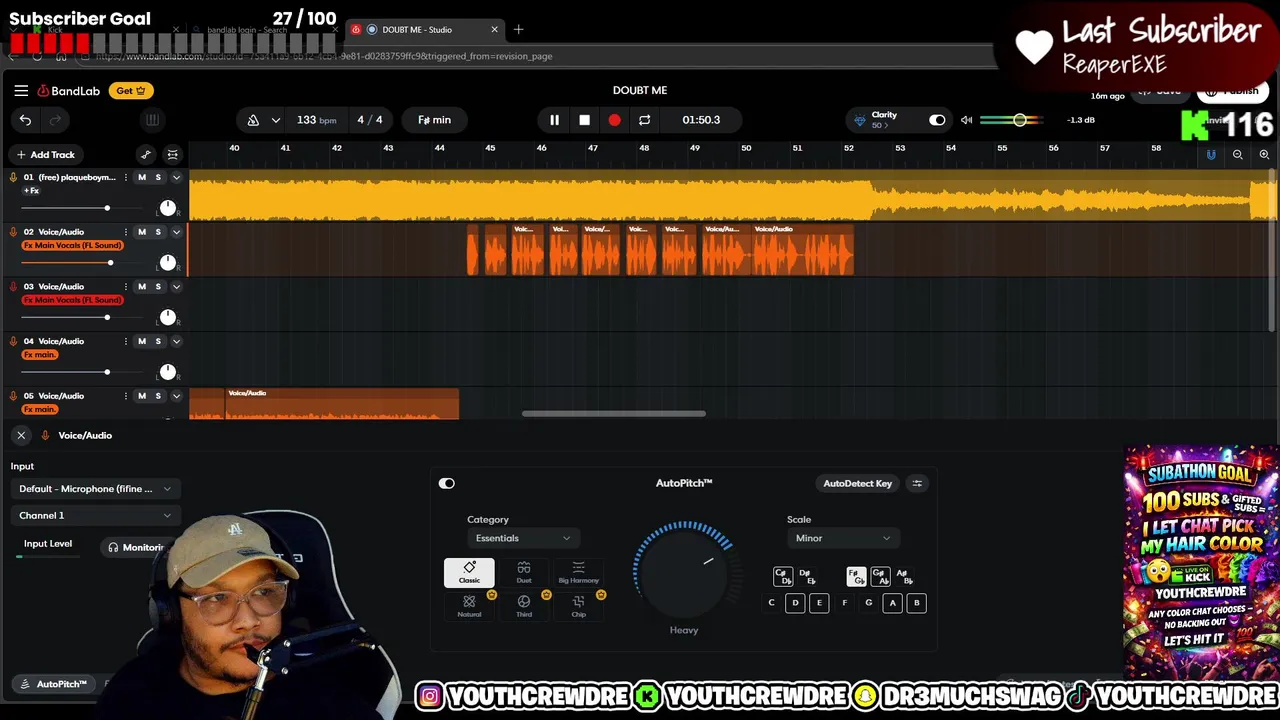This screenshot has height=720, width=1280.
Task: Solo track 01 plaqueboymax
Action: click(x=157, y=177)
